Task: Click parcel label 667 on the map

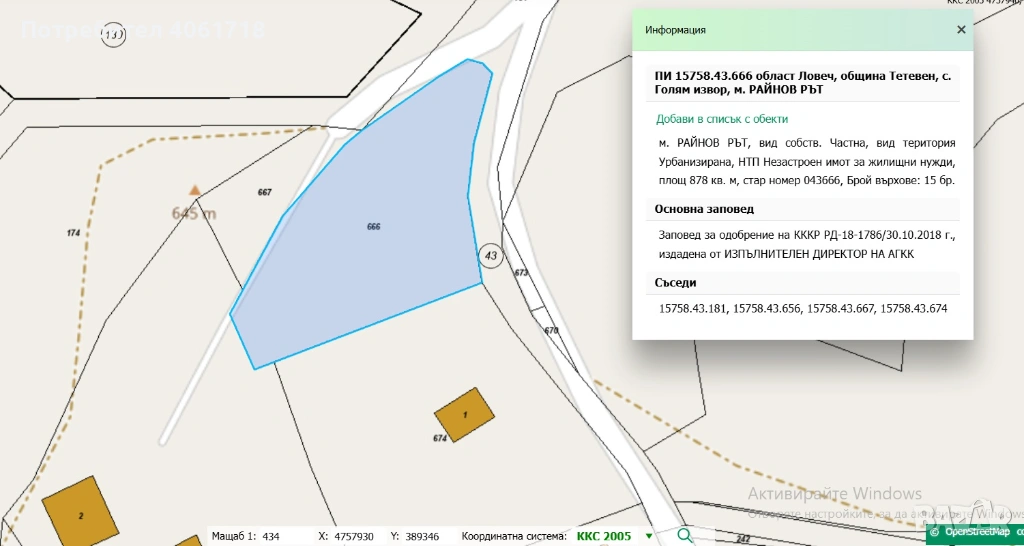Action: [265, 192]
